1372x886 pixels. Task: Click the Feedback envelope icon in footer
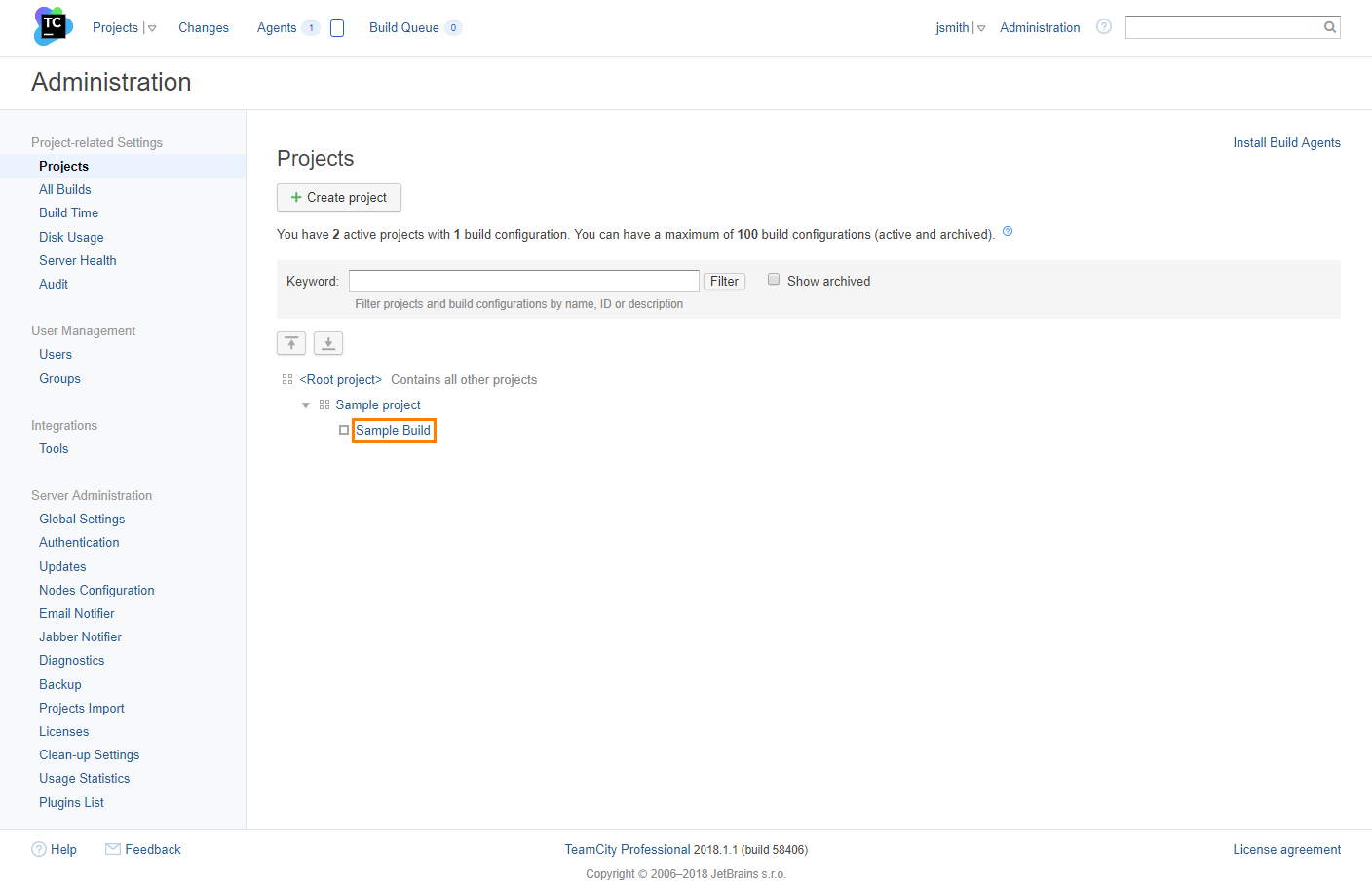click(x=112, y=849)
